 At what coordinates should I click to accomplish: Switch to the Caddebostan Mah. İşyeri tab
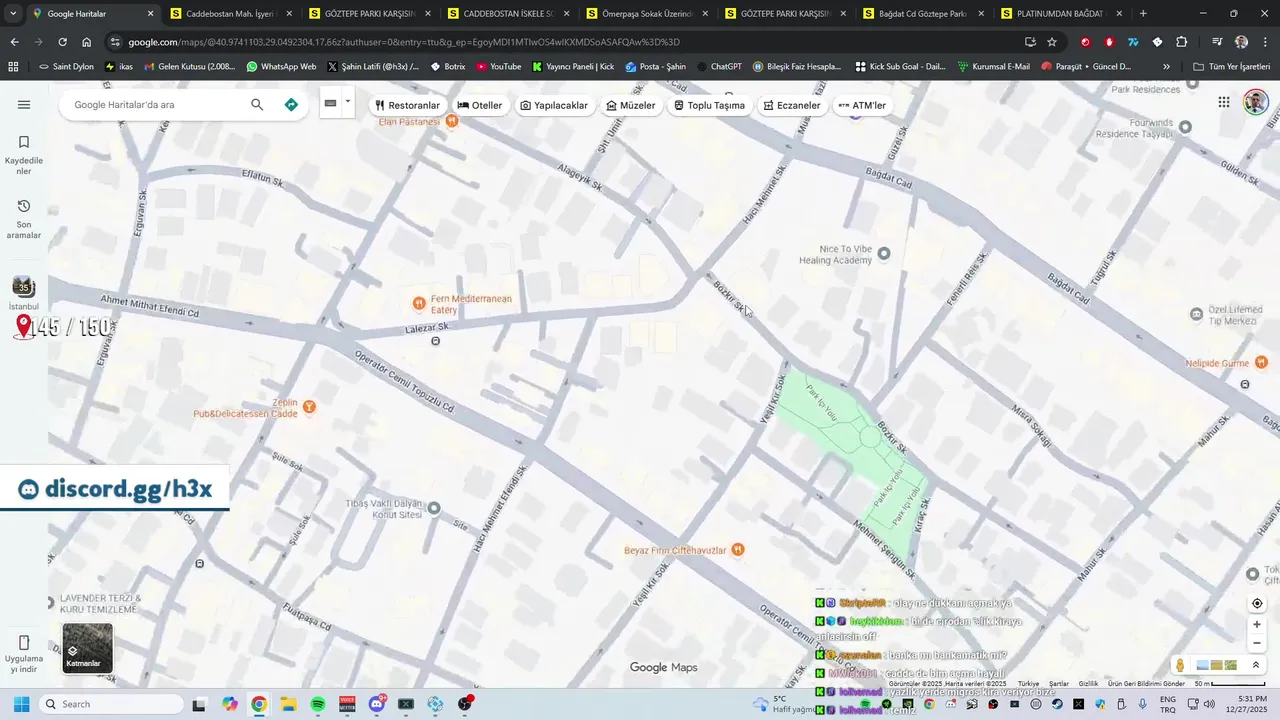(229, 14)
